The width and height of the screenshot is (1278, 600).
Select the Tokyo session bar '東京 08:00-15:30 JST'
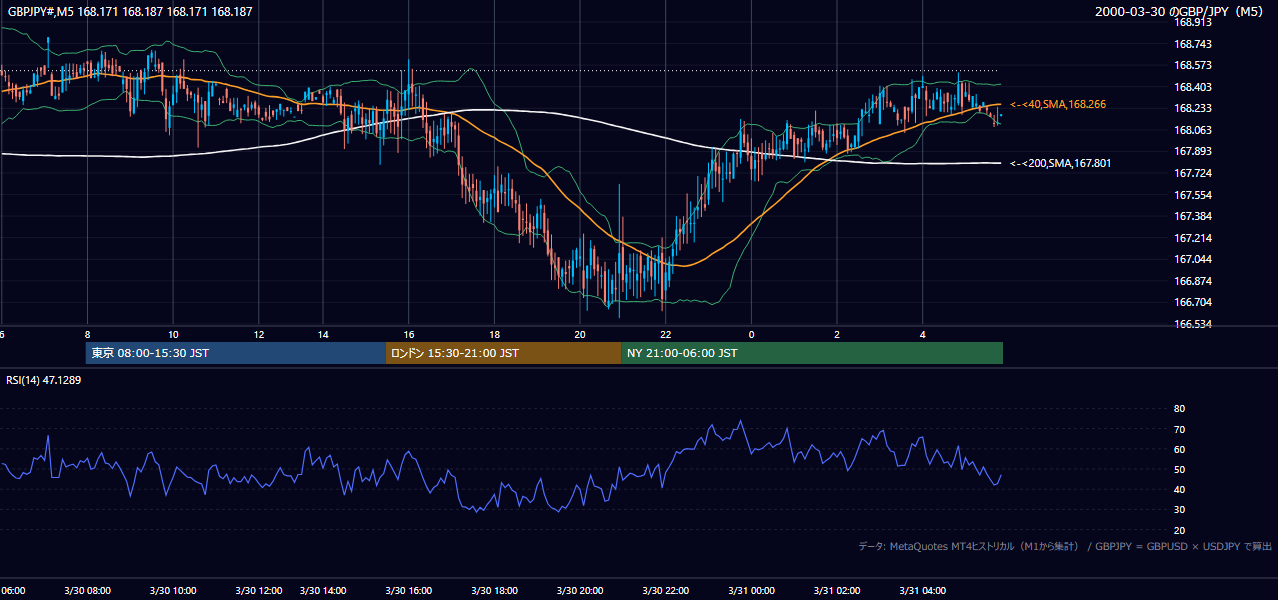coord(236,353)
